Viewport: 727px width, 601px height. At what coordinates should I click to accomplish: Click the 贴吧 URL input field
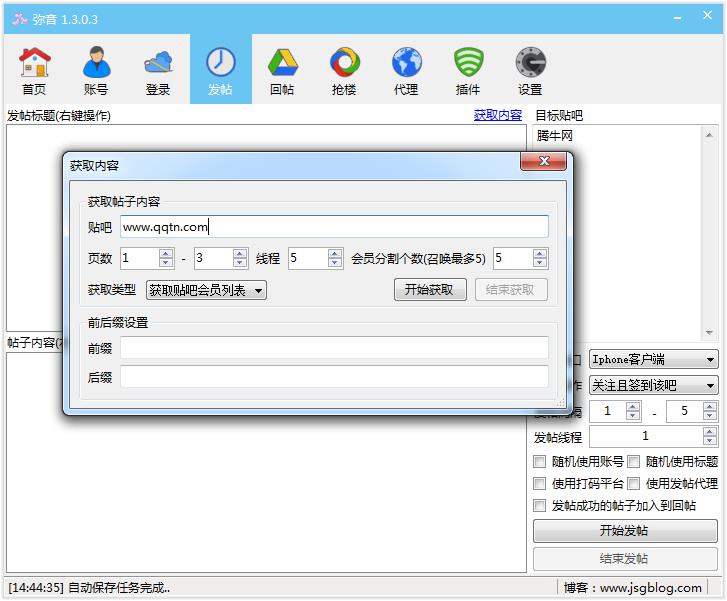pyautogui.click(x=334, y=227)
